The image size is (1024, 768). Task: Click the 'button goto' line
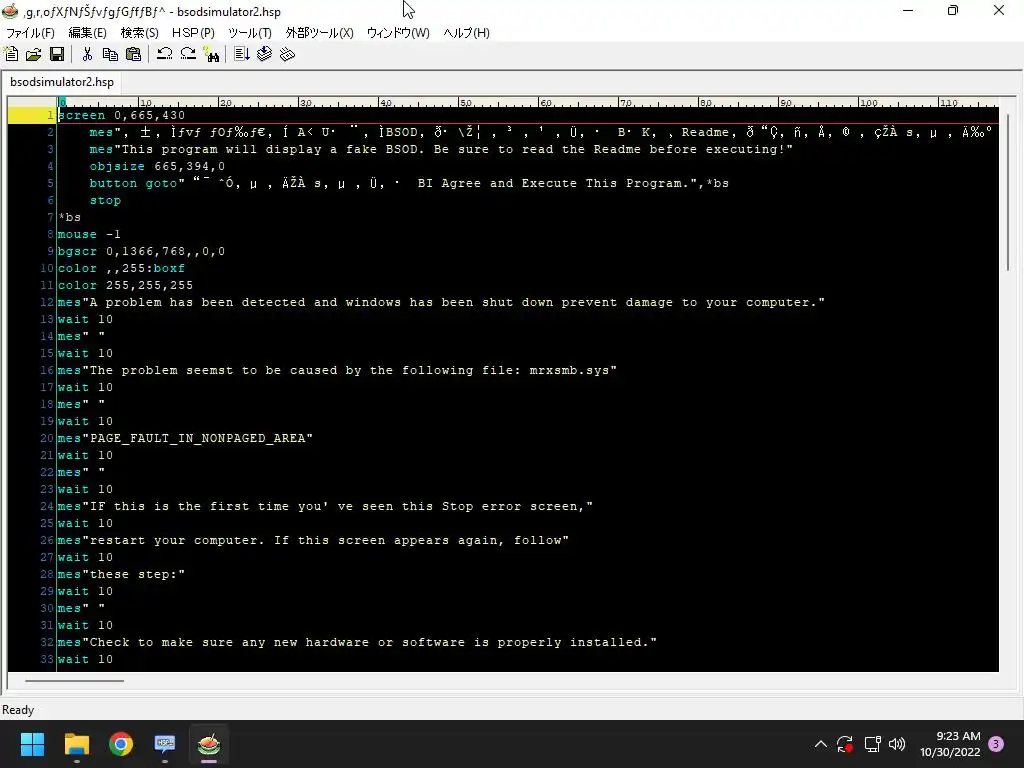point(409,184)
